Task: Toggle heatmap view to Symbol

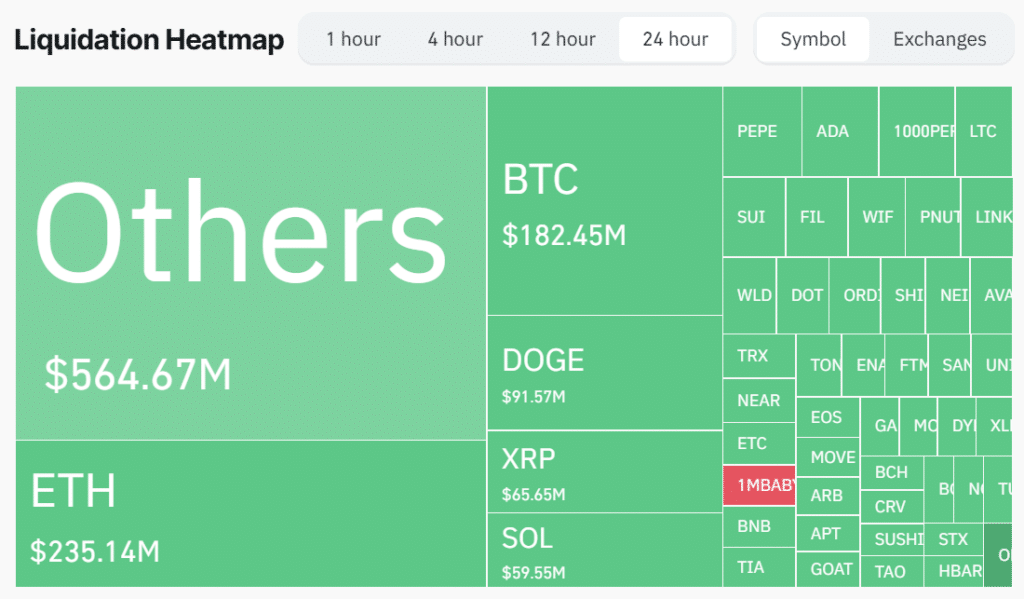Action: pos(813,39)
